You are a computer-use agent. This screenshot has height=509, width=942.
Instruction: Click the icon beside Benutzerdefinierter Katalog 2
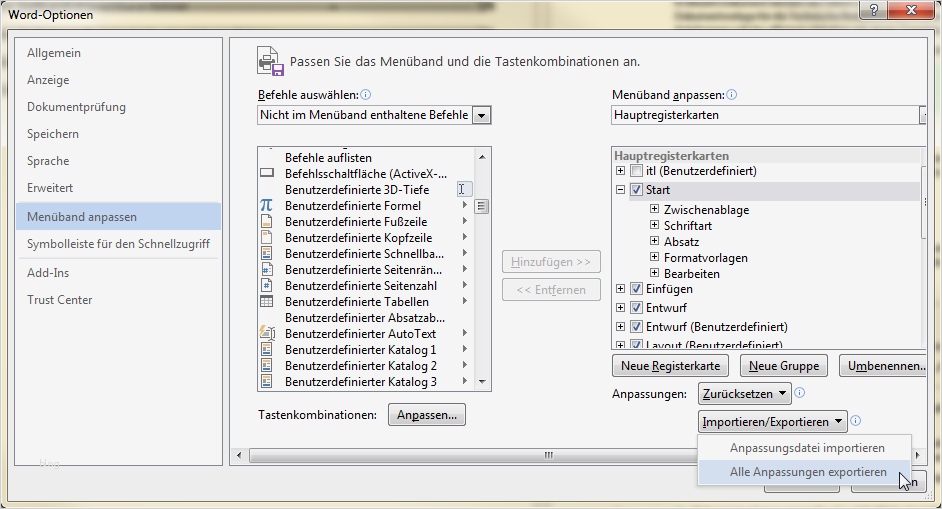(266, 365)
